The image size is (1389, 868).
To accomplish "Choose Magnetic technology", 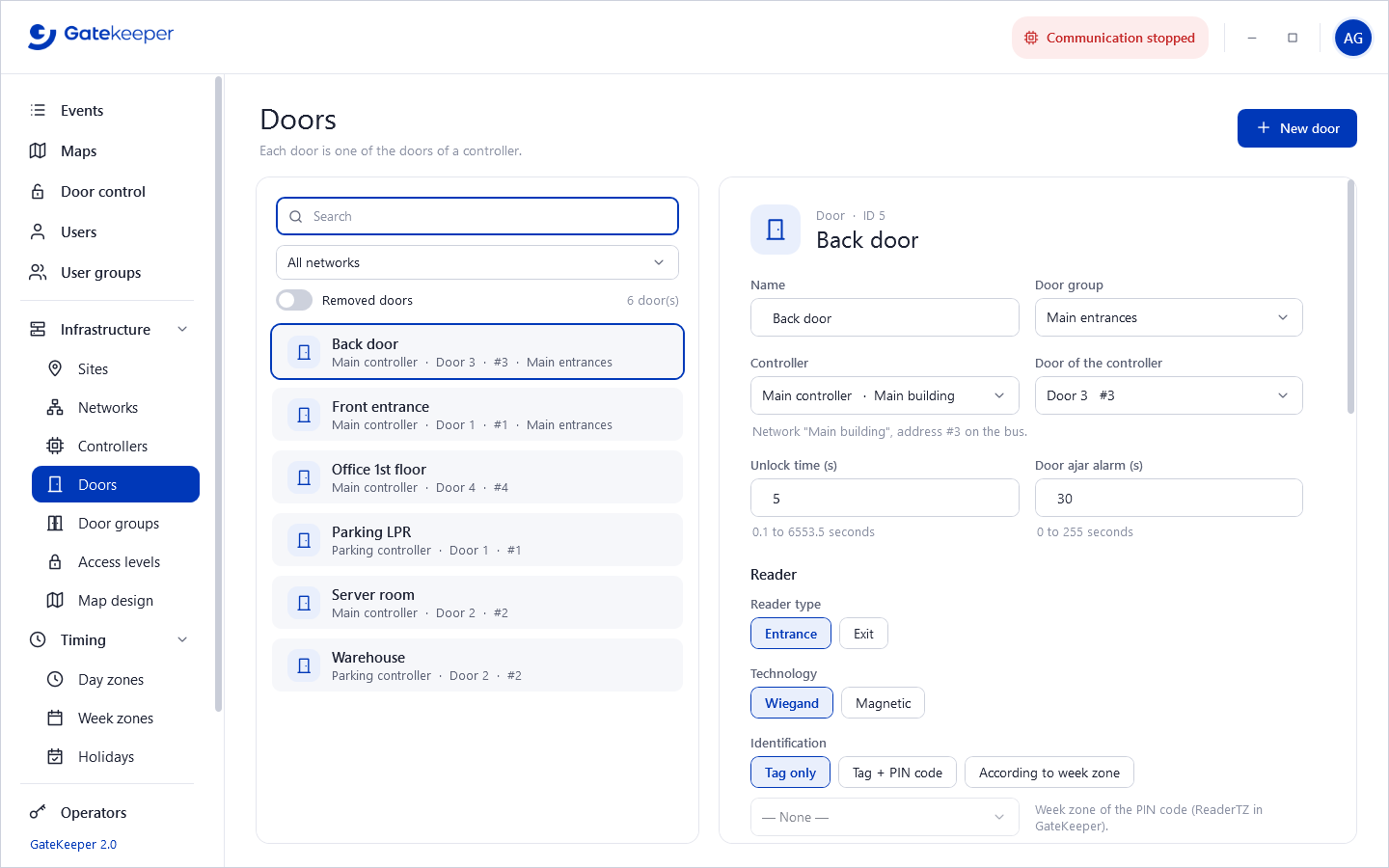I will [x=883, y=703].
